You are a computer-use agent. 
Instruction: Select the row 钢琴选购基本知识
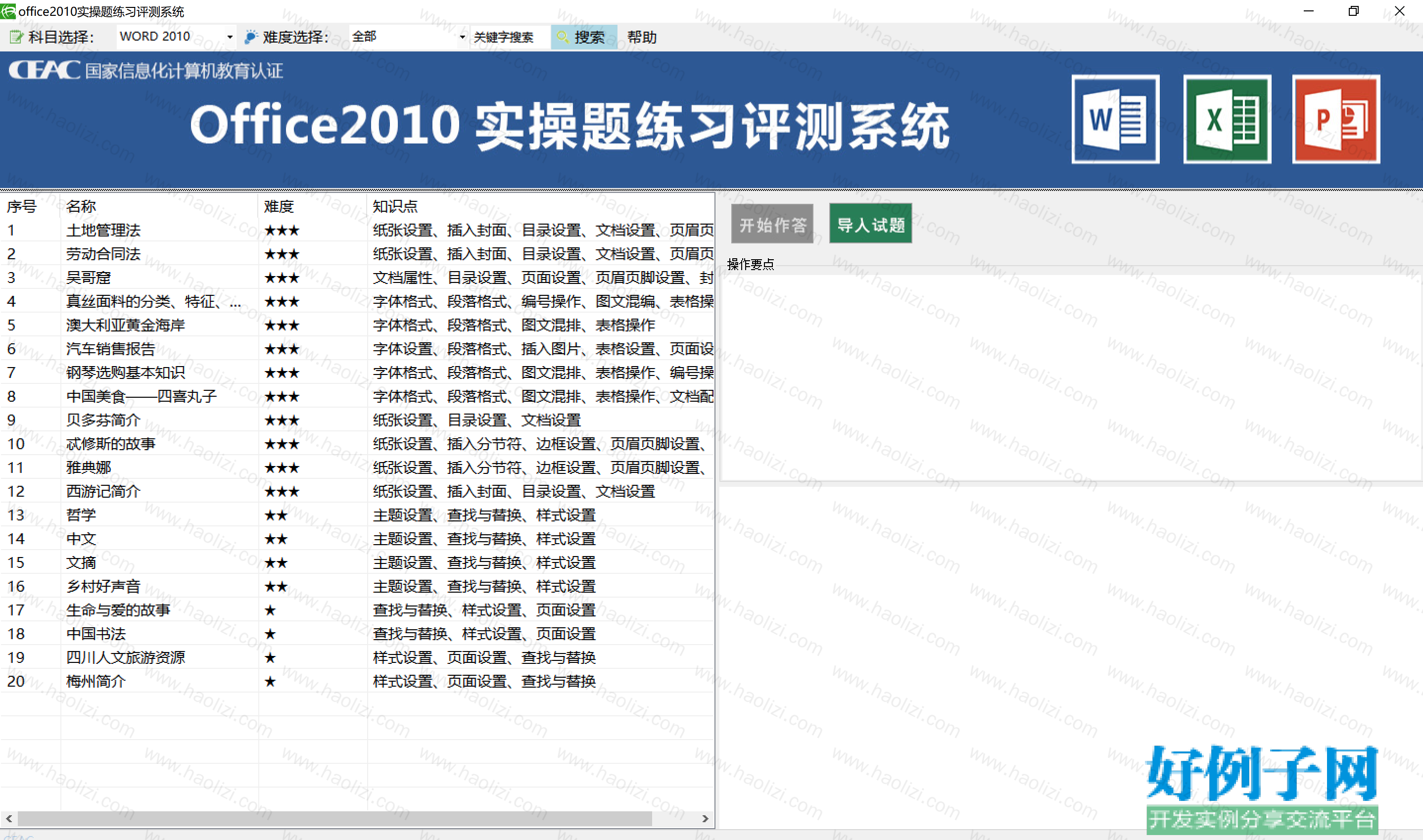click(x=357, y=373)
